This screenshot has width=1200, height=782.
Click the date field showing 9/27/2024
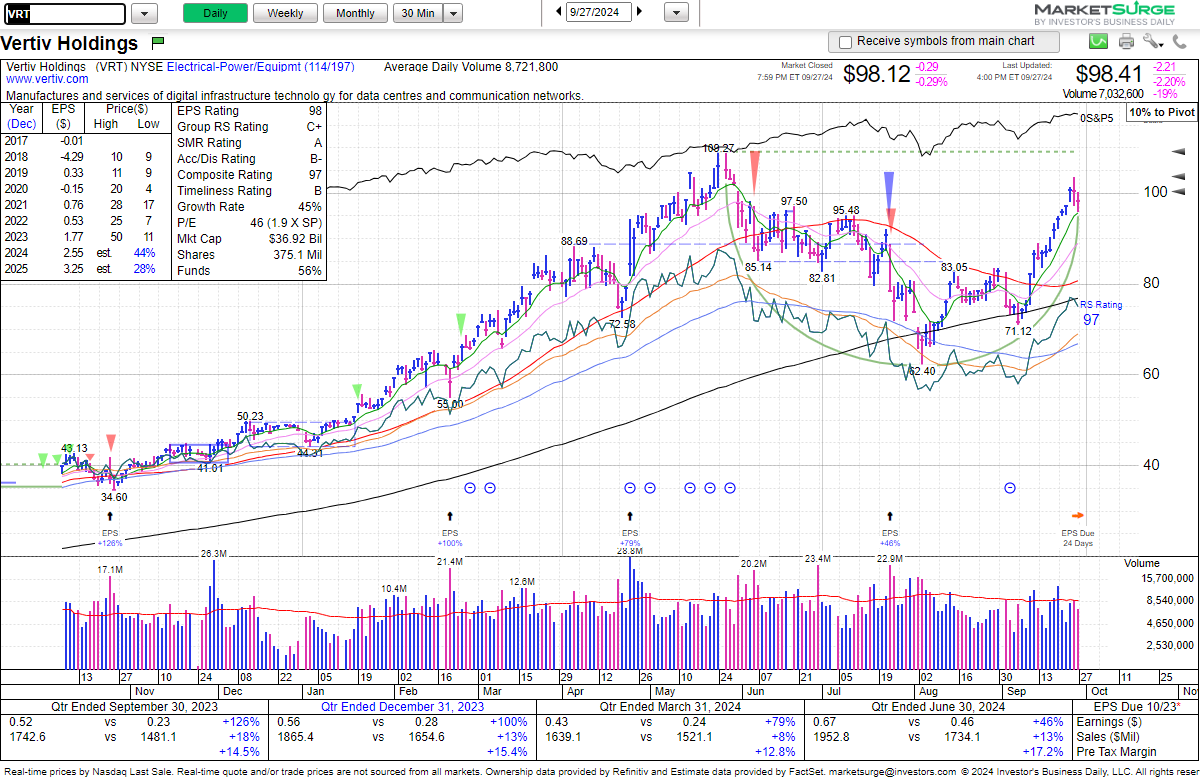(598, 12)
